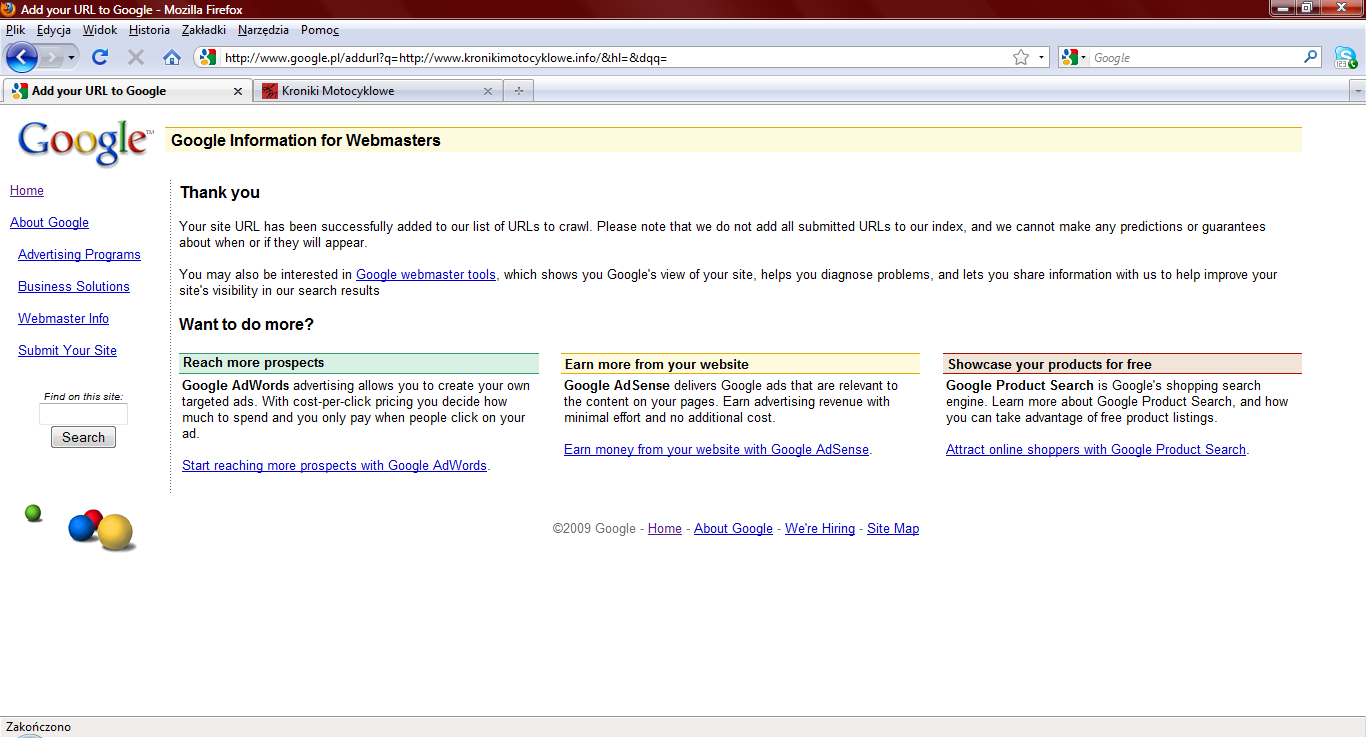The height and width of the screenshot is (738, 1366).
Task: Click the Home link in sidebar
Action: coord(27,191)
